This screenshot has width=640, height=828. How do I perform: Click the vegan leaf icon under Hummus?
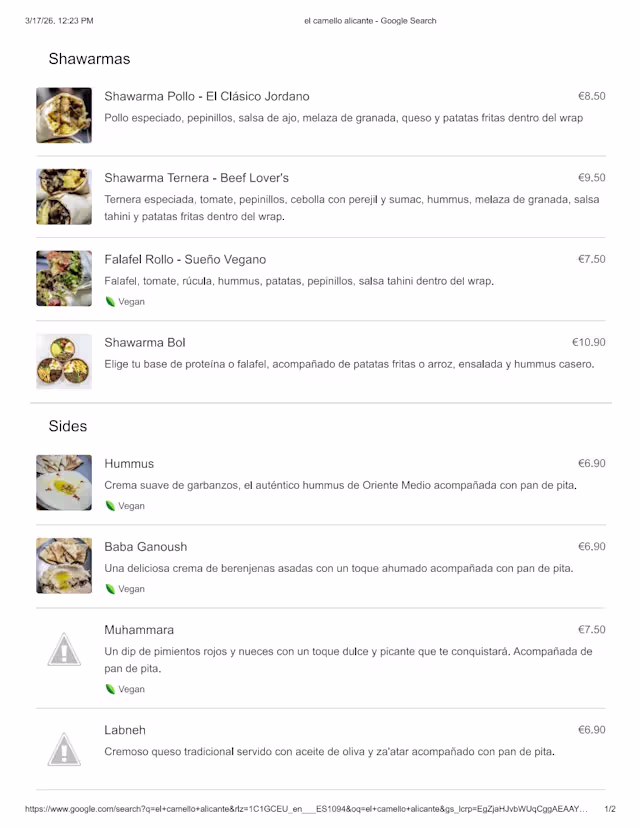pos(110,506)
